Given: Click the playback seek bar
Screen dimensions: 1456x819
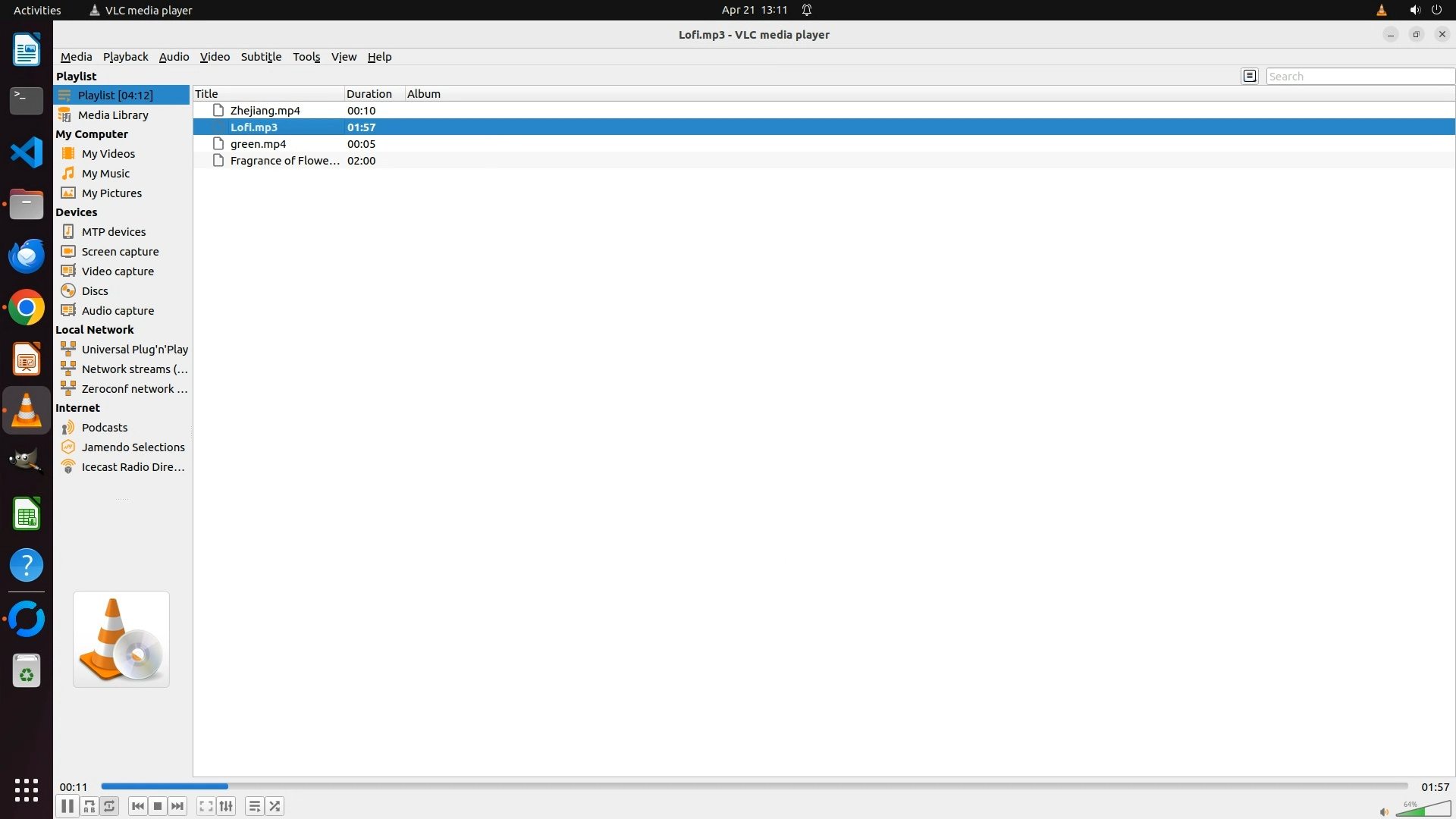Looking at the screenshot, I should click(x=754, y=786).
